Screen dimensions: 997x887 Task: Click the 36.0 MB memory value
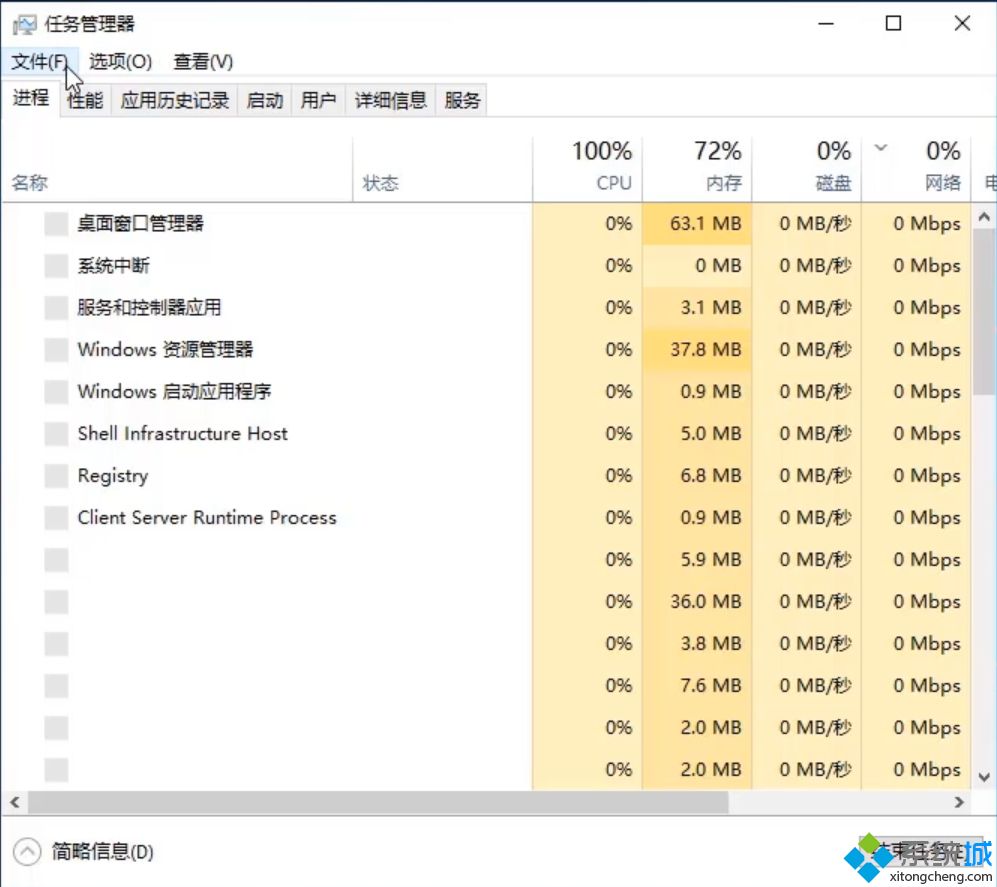pyautogui.click(x=705, y=602)
